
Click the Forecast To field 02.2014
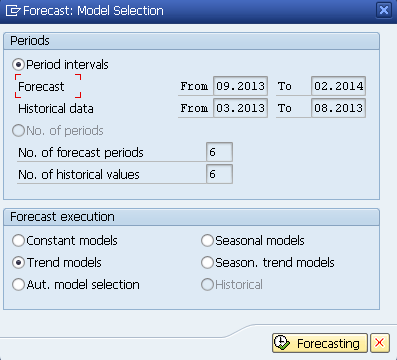pos(338,86)
